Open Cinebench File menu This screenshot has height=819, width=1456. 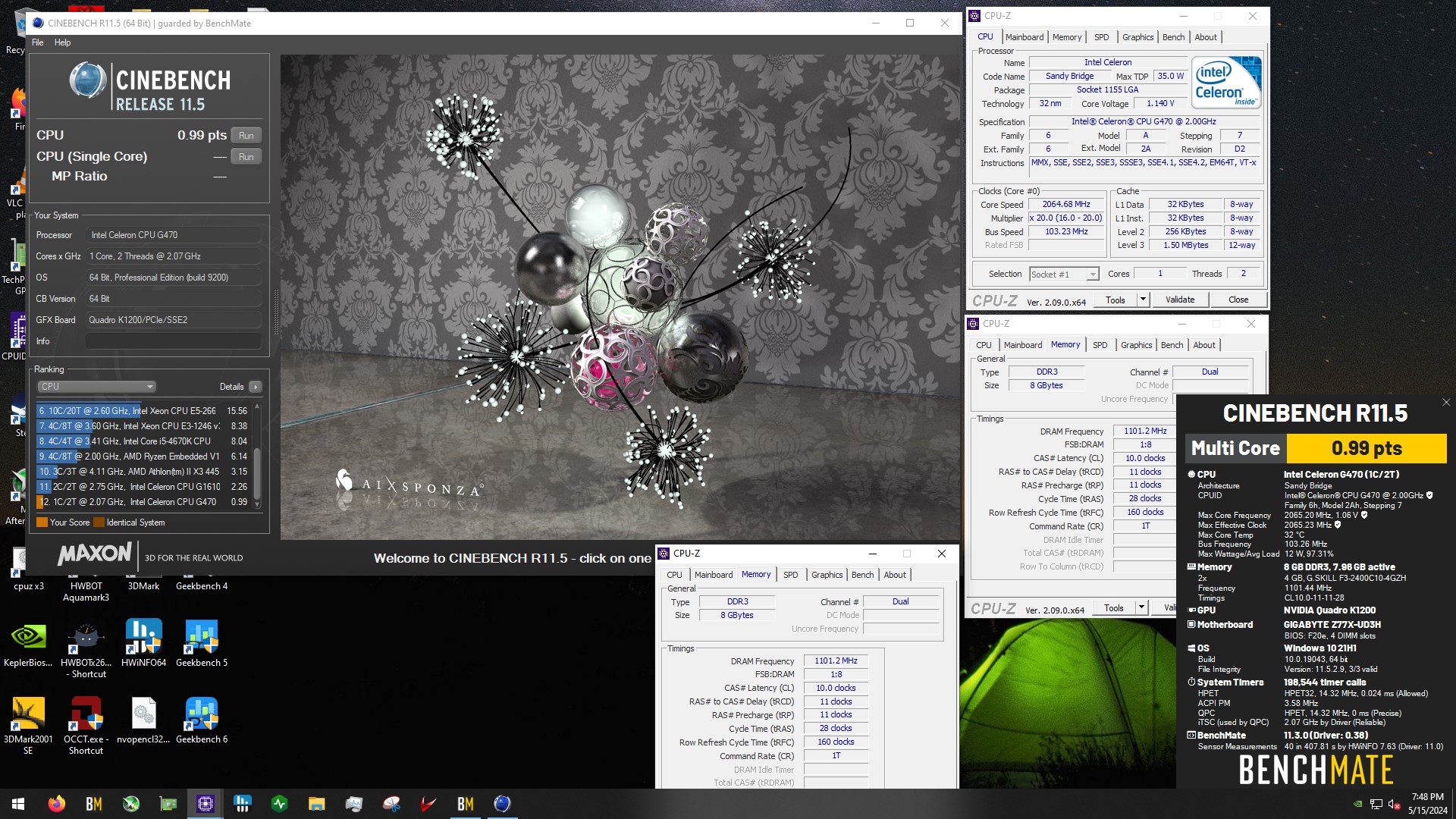38,42
